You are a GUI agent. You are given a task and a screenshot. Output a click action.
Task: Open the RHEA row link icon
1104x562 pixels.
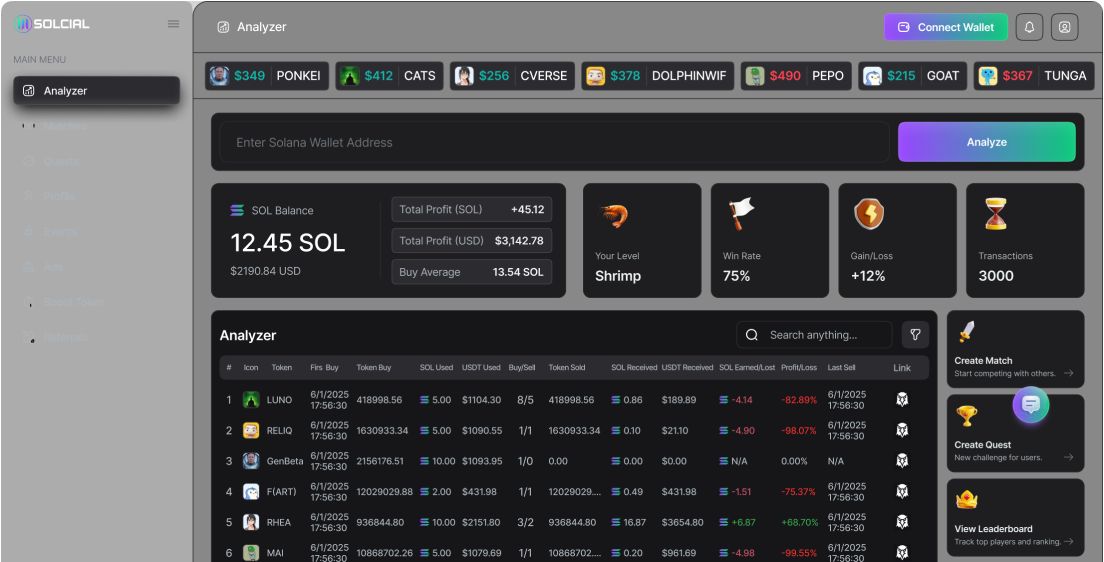click(x=902, y=522)
